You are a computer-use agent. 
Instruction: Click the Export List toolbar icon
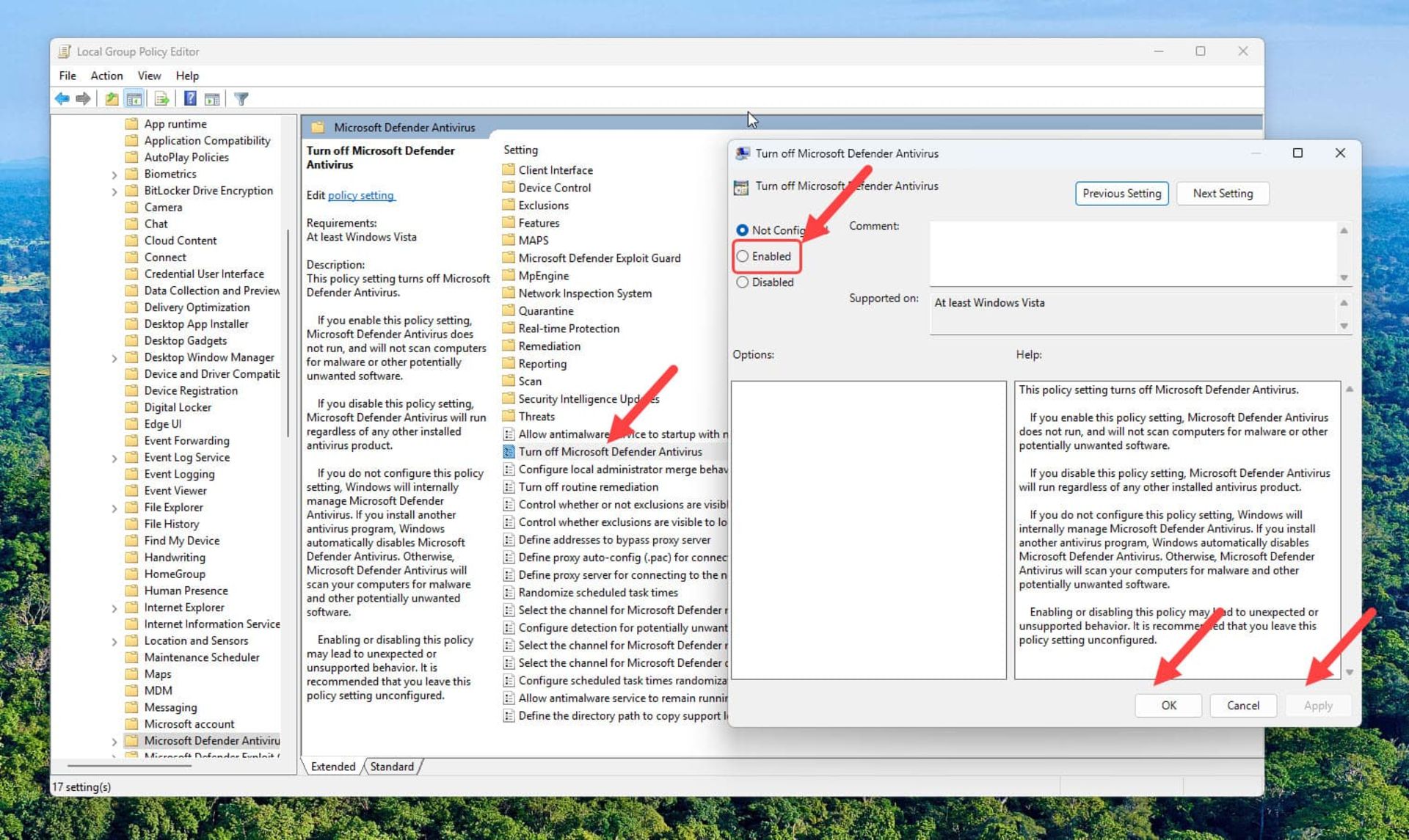[x=161, y=98]
